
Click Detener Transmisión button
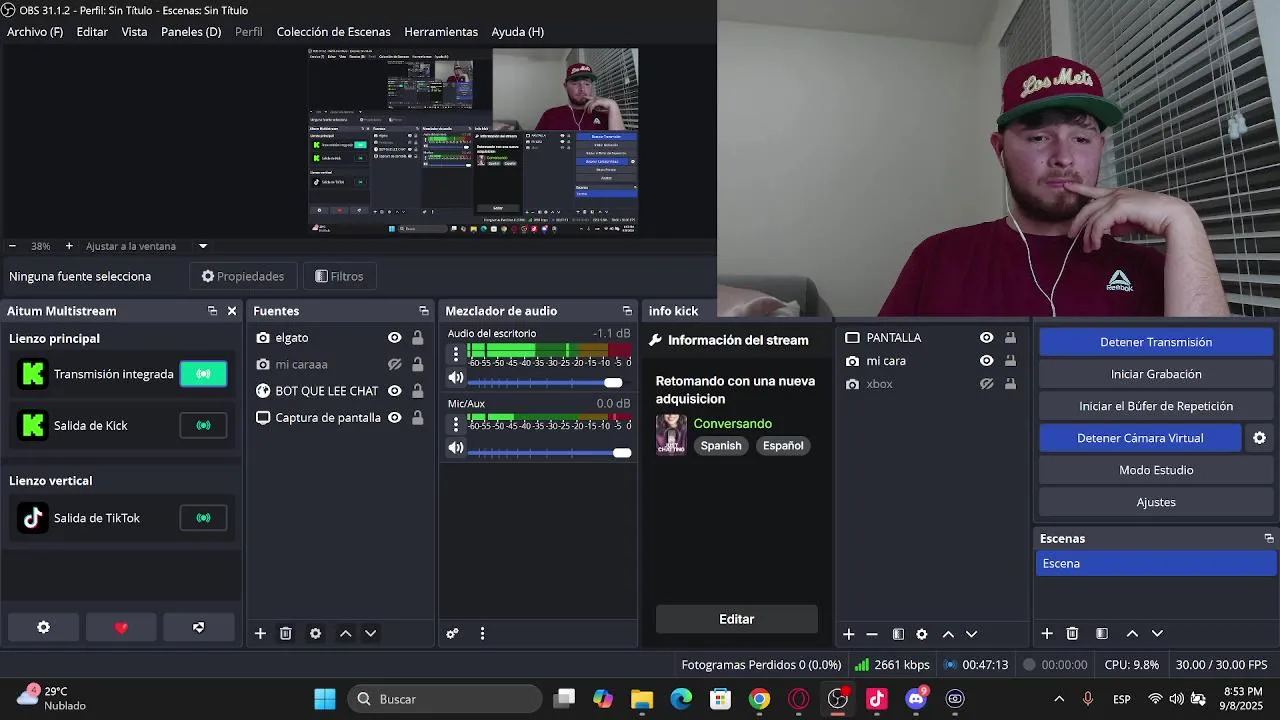click(x=1156, y=342)
